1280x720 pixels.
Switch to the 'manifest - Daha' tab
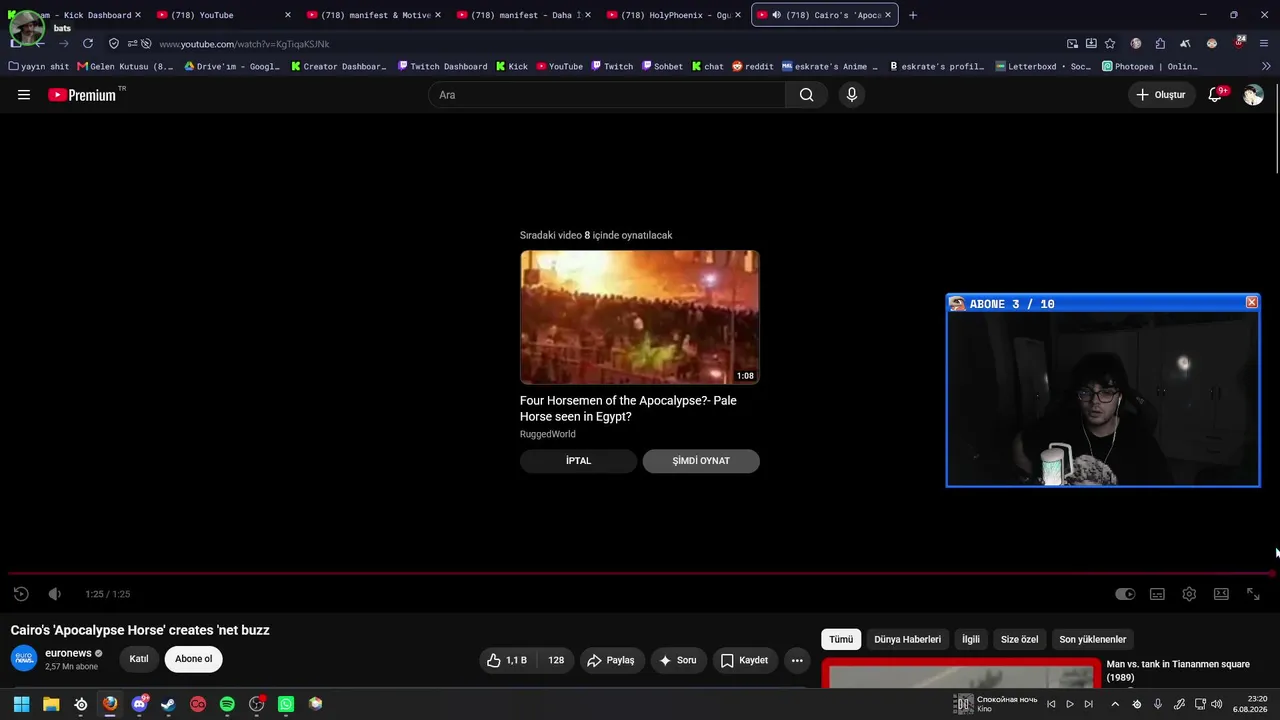[x=523, y=15]
